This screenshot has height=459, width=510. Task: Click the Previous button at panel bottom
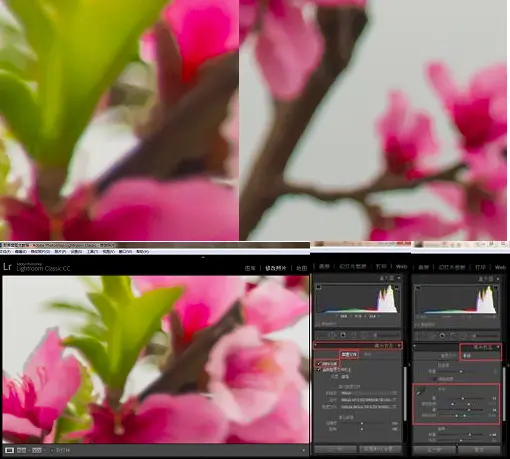[335, 449]
